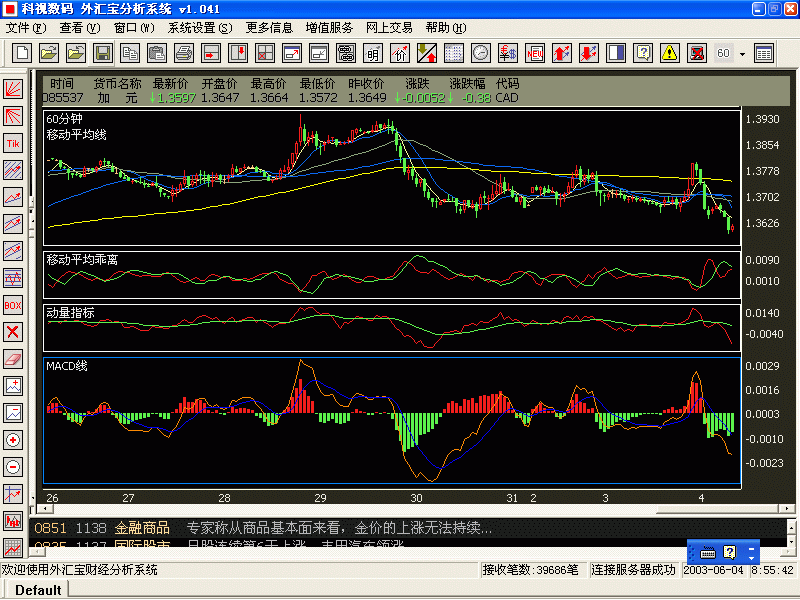Click the New document toolbar icon
This screenshot has height=600, width=800.
pos(22,53)
